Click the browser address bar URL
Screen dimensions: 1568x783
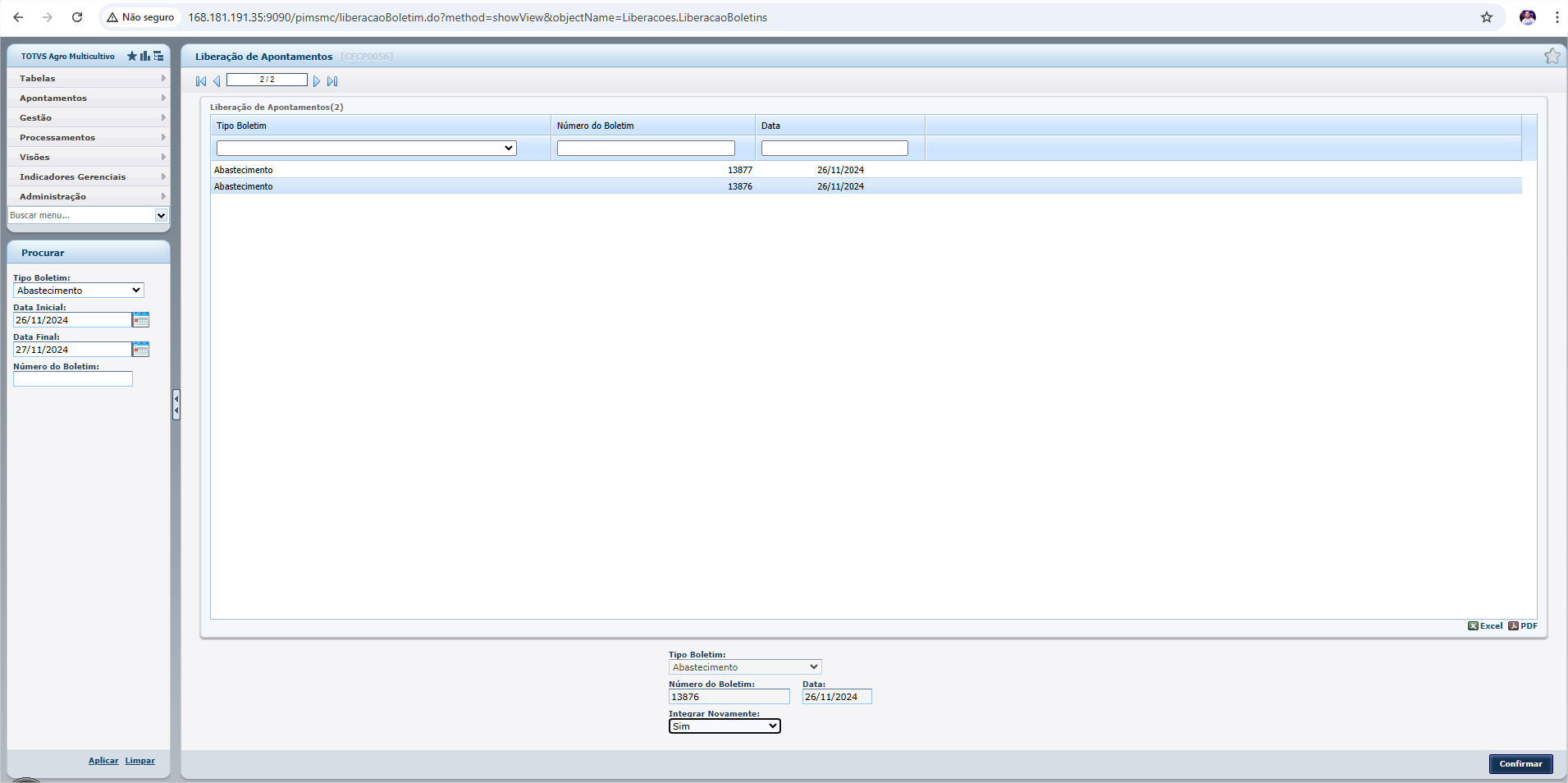click(478, 17)
